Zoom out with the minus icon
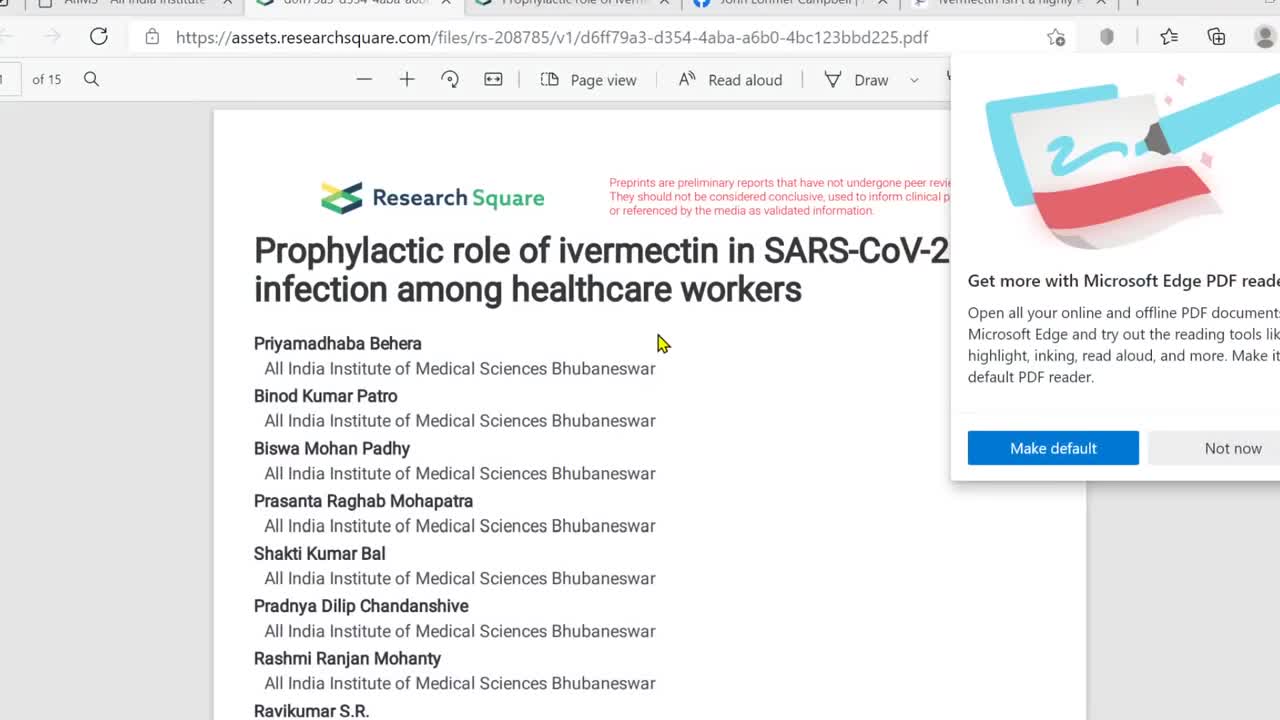 pyautogui.click(x=364, y=79)
